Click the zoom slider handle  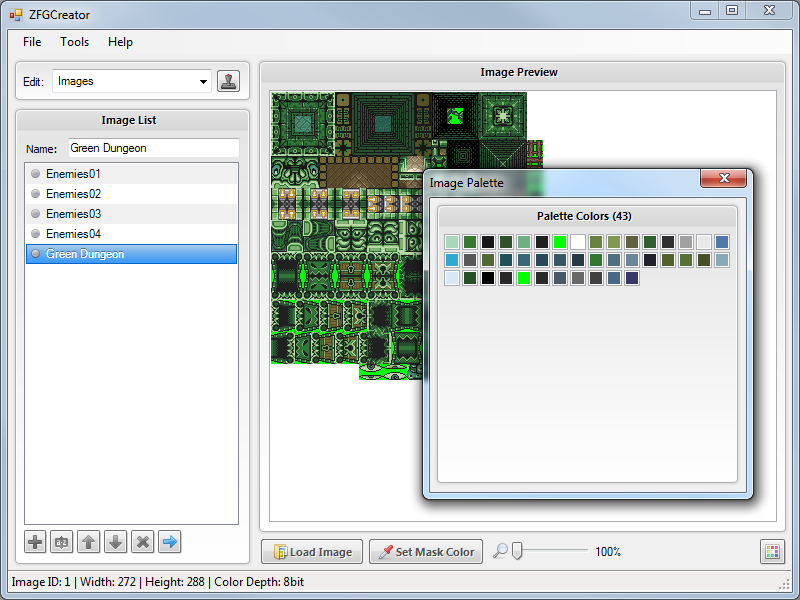(517, 551)
